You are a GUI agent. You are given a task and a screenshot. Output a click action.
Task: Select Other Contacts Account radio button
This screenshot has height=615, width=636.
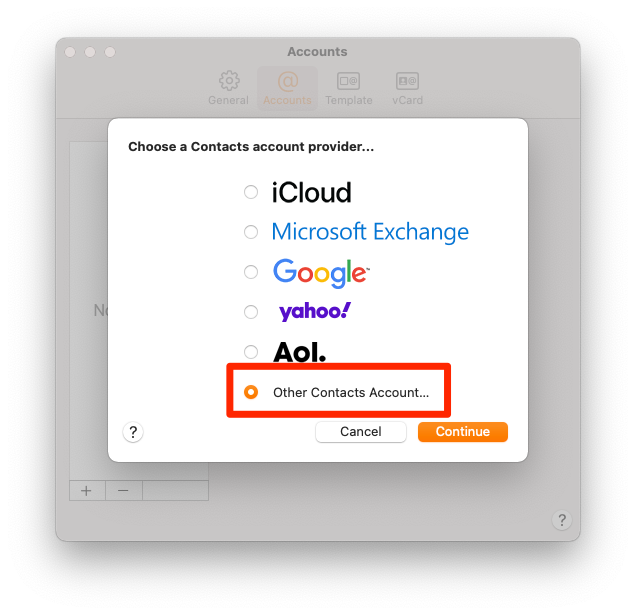[251, 392]
